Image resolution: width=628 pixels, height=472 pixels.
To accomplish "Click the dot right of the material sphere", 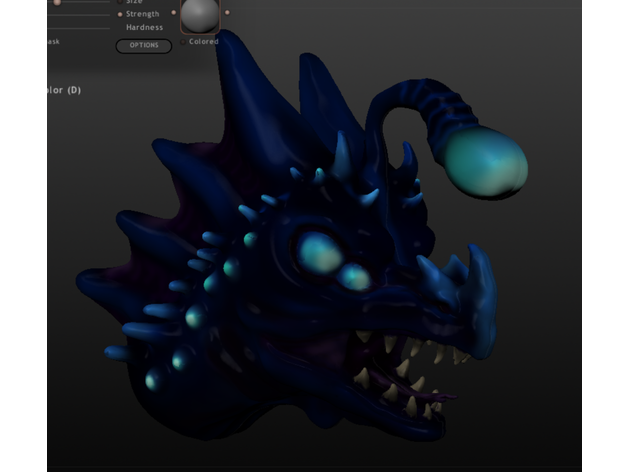I will [227, 13].
